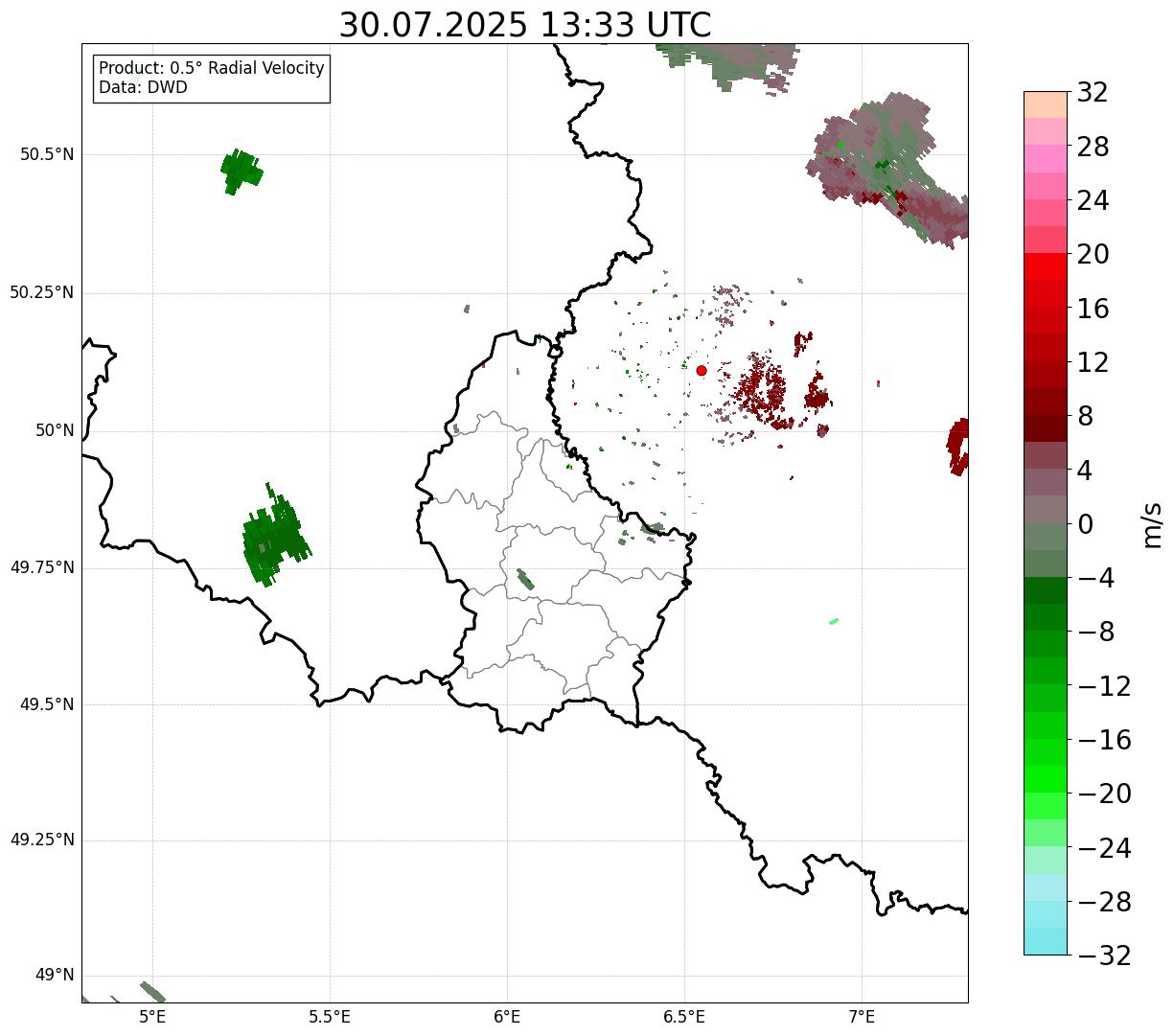Click the colorbar tick label 16
The width and height of the screenshot is (1174, 1036).
coord(1093,309)
